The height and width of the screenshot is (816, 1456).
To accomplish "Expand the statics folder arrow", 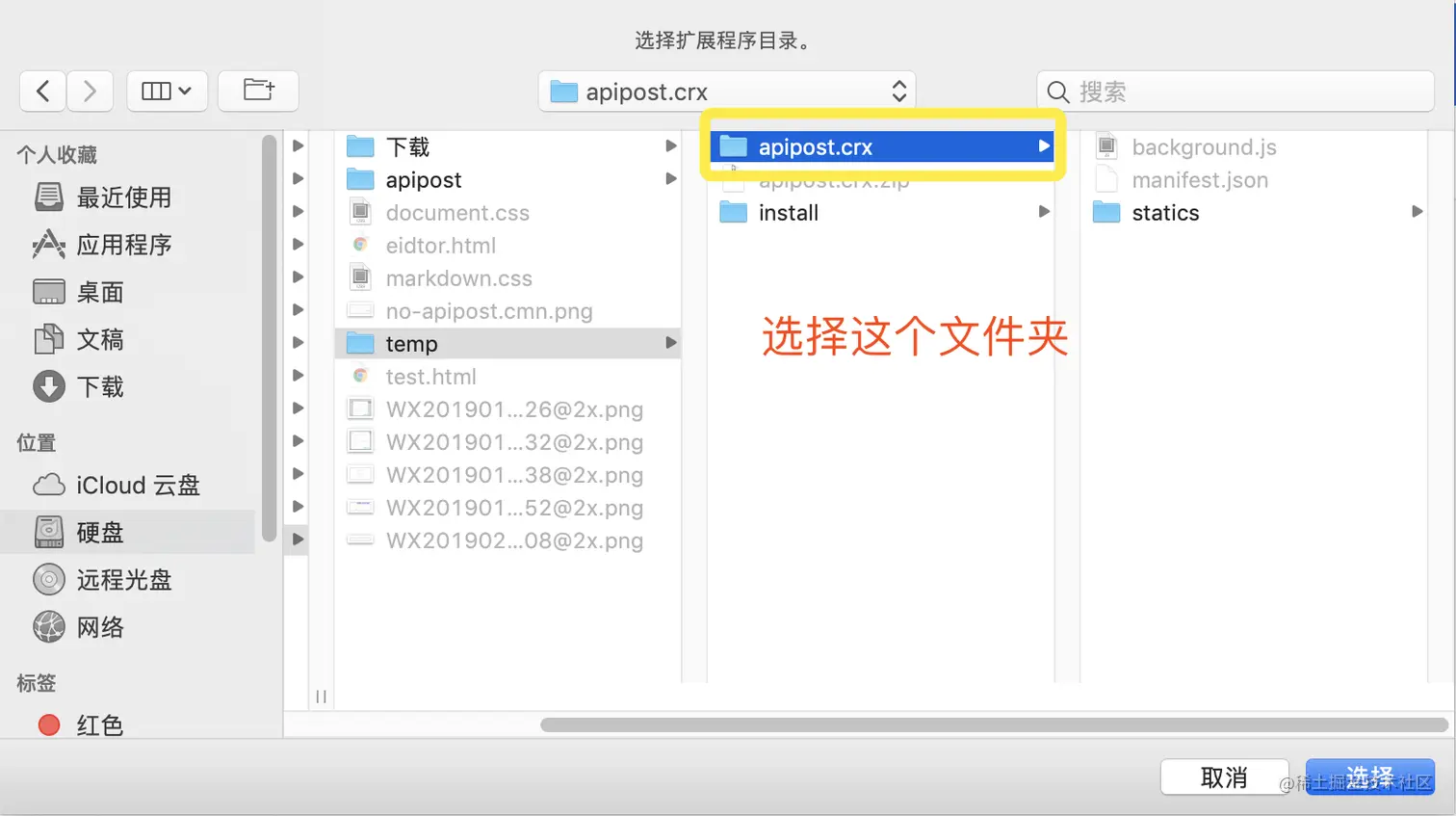I will 1417,212.
